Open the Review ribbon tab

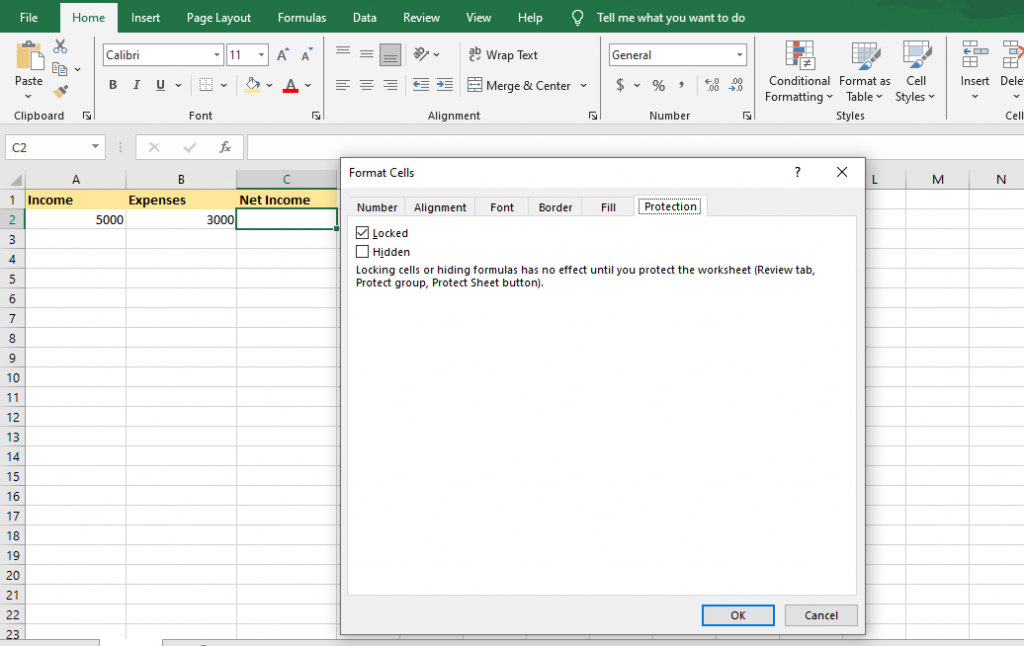click(x=421, y=18)
